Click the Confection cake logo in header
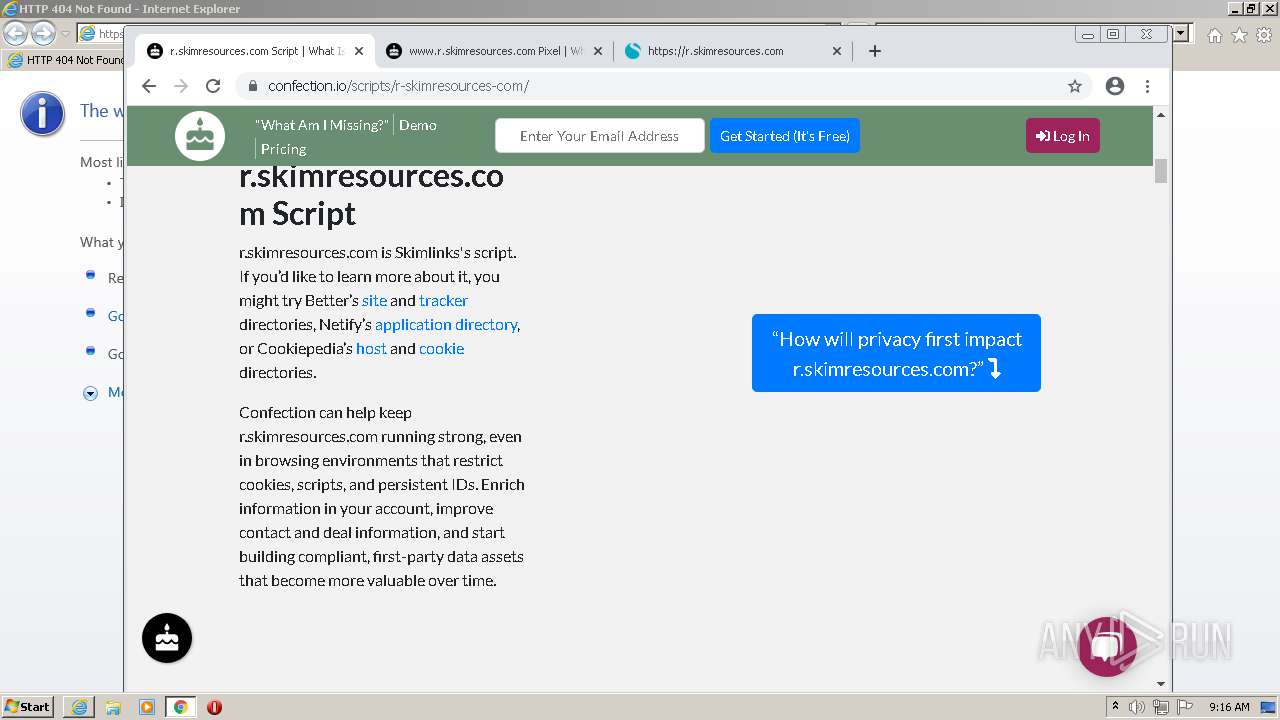The height and width of the screenshot is (720, 1280). 200,136
